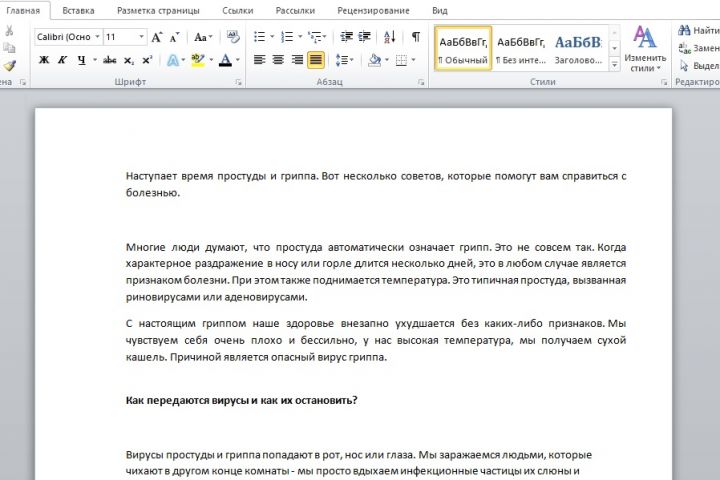The height and width of the screenshot is (480, 720).
Task: Apply paragraph shading fill color
Action: [375, 60]
